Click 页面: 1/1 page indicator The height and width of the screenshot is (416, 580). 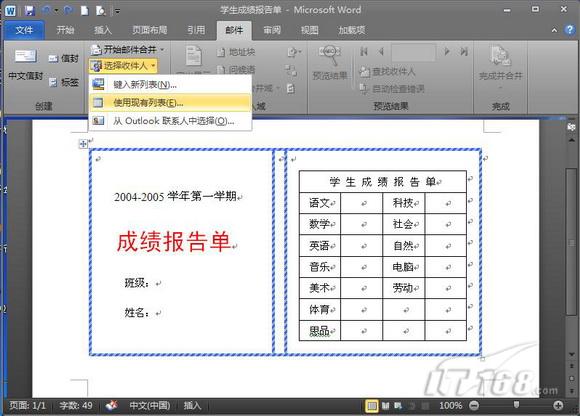click(28, 406)
